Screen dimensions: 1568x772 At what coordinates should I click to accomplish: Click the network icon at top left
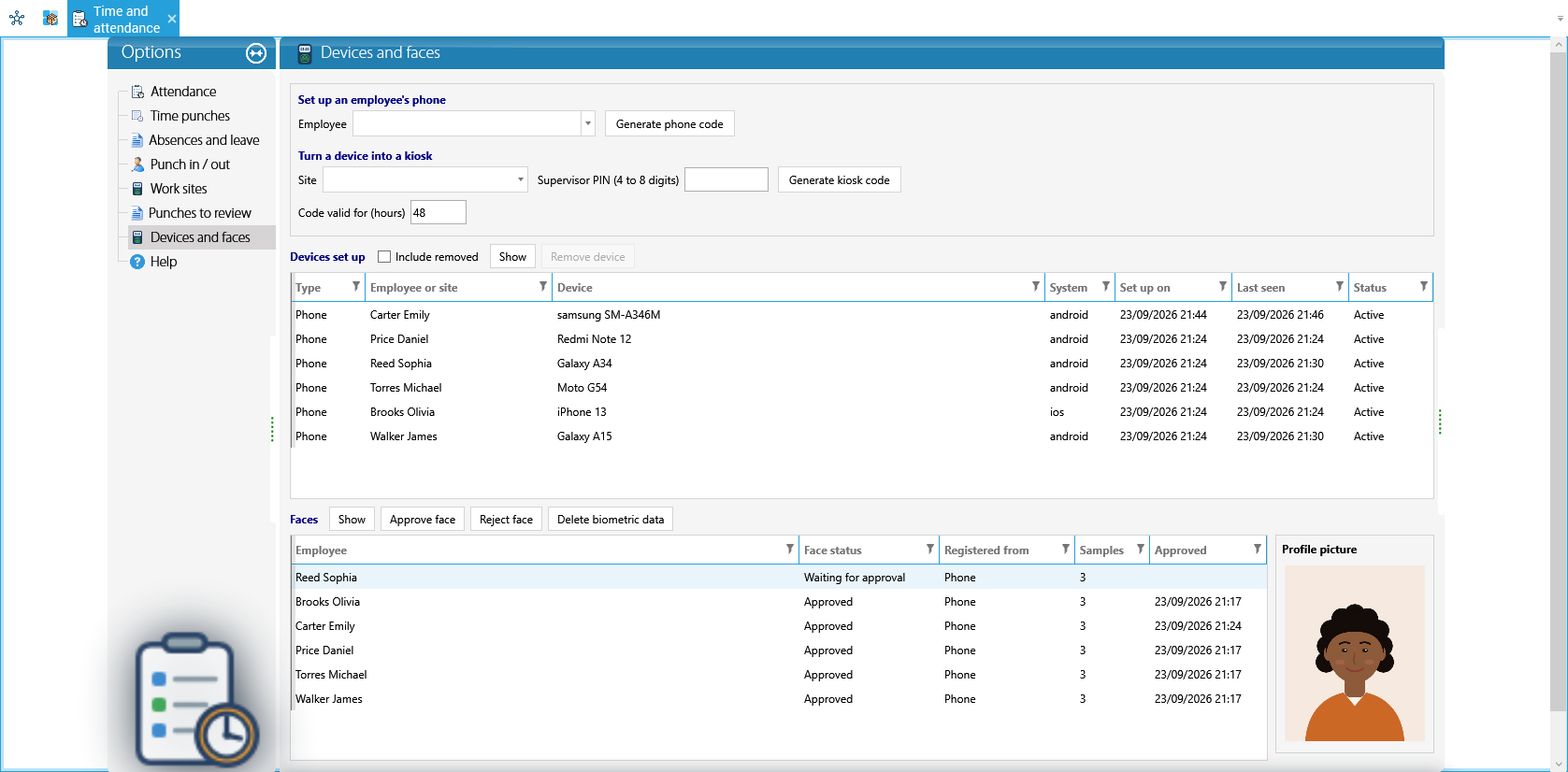17,18
